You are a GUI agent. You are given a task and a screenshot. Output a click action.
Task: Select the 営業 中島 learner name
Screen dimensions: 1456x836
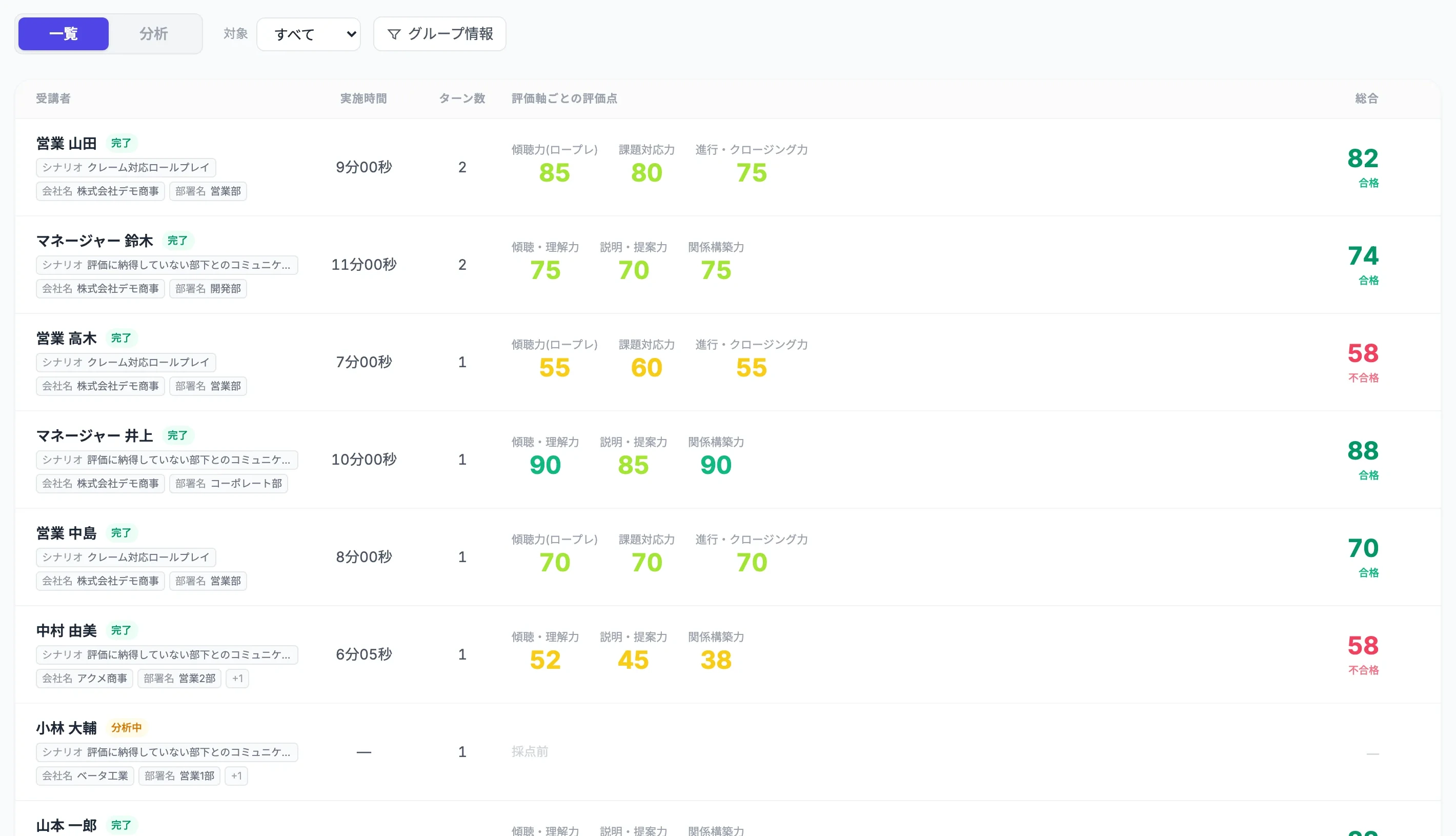[x=67, y=533]
